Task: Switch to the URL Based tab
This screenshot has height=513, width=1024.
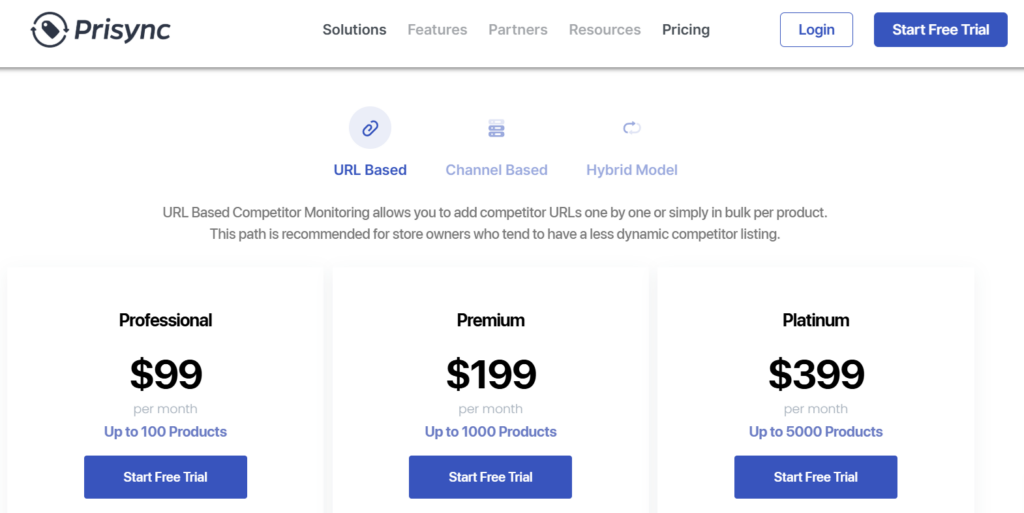Action: click(x=370, y=170)
